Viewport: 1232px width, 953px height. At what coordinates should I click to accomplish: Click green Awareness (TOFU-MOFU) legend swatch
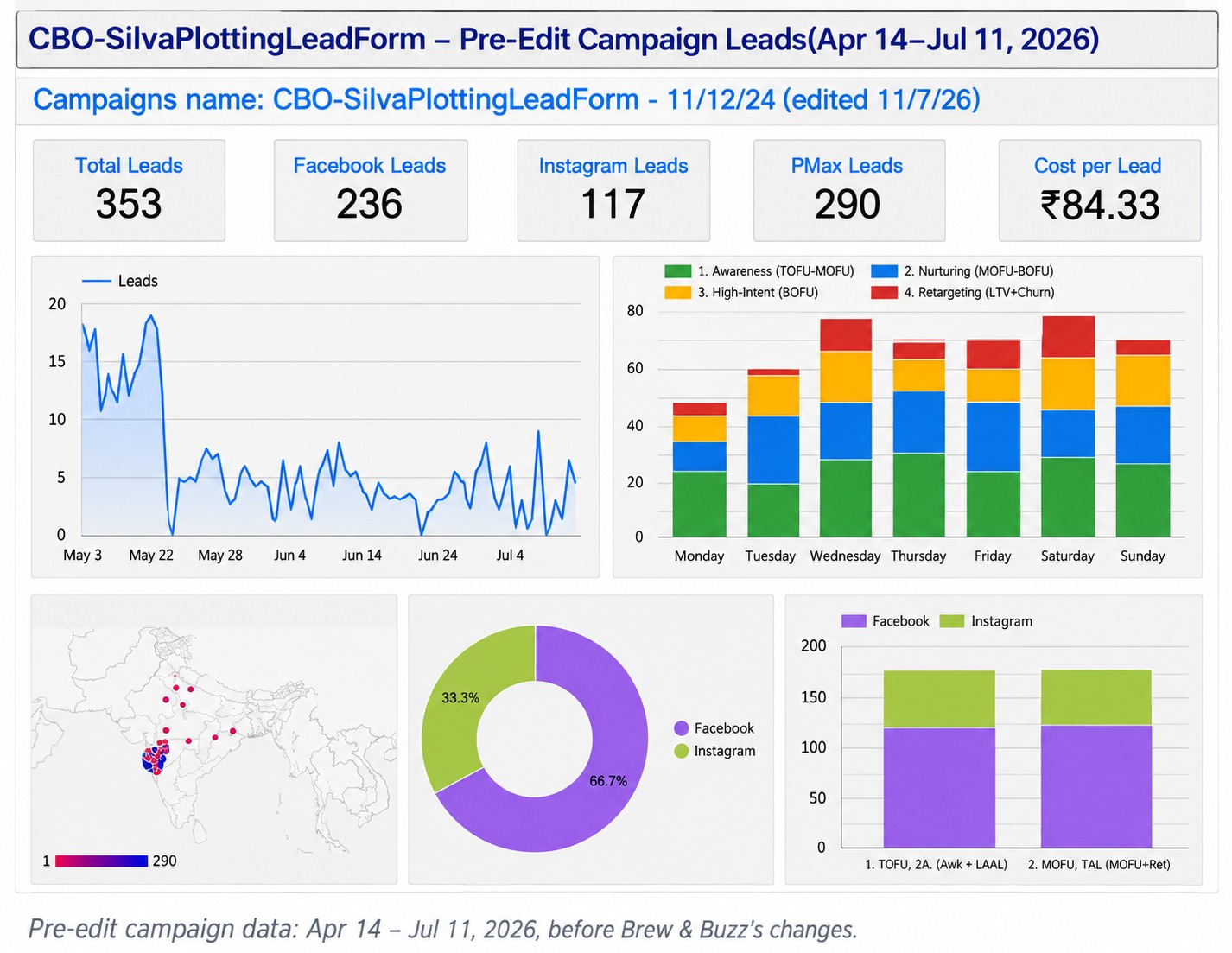pos(678,271)
